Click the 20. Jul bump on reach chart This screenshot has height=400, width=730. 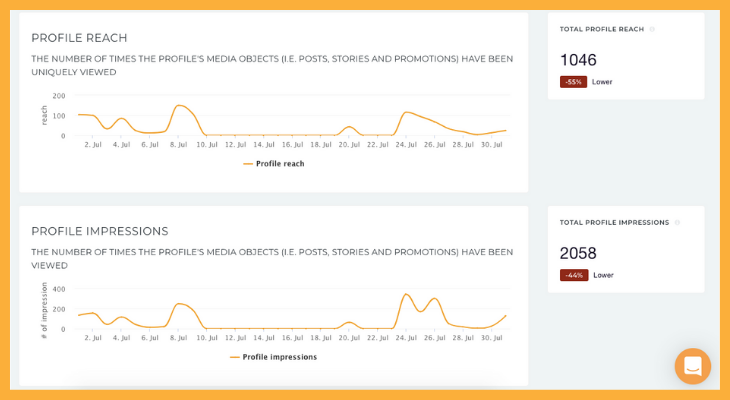pos(349,126)
